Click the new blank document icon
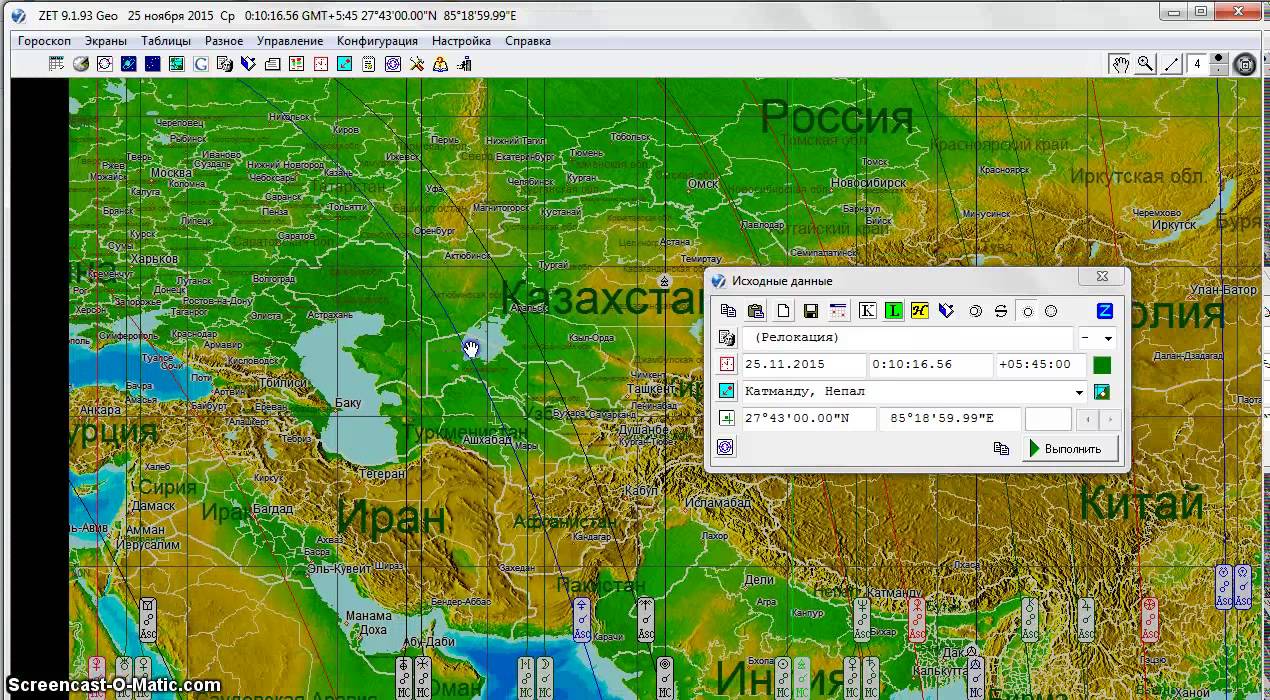The height and width of the screenshot is (700, 1270). point(783,311)
